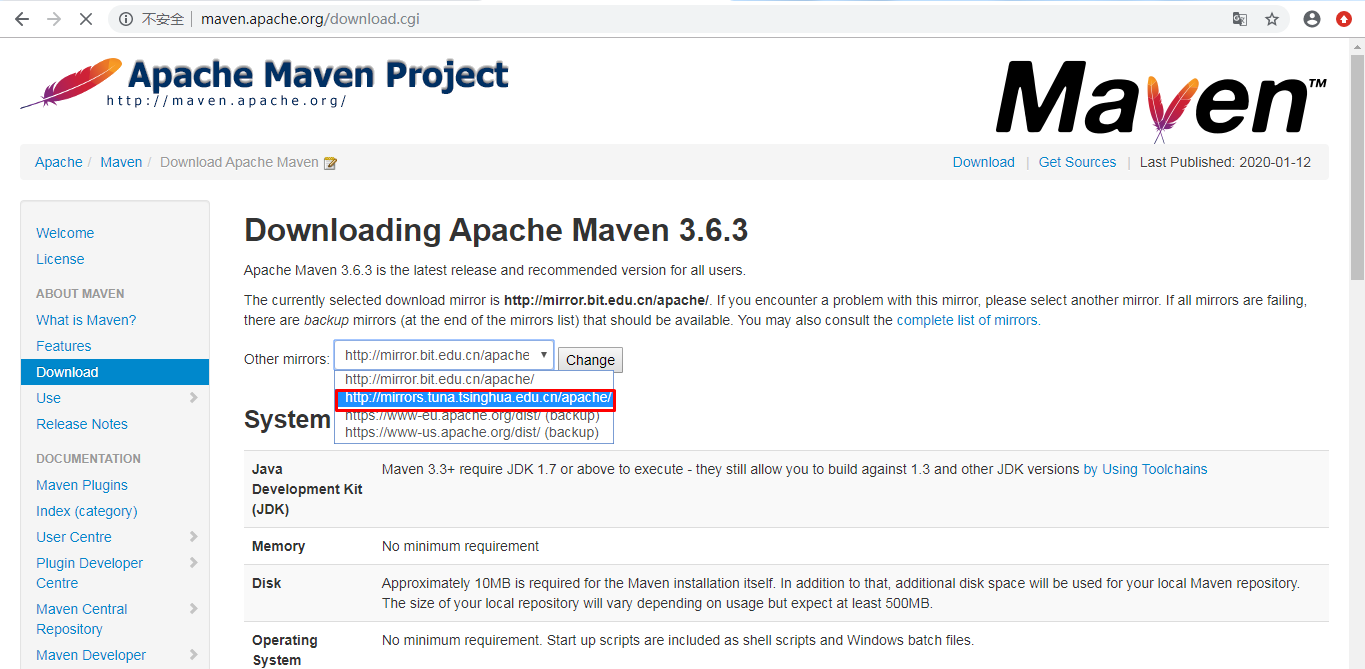Open What is Maven? sidebar link
Image resolution: width=1365 pixels, height=669 pixels.
click(x=86, y=320)
